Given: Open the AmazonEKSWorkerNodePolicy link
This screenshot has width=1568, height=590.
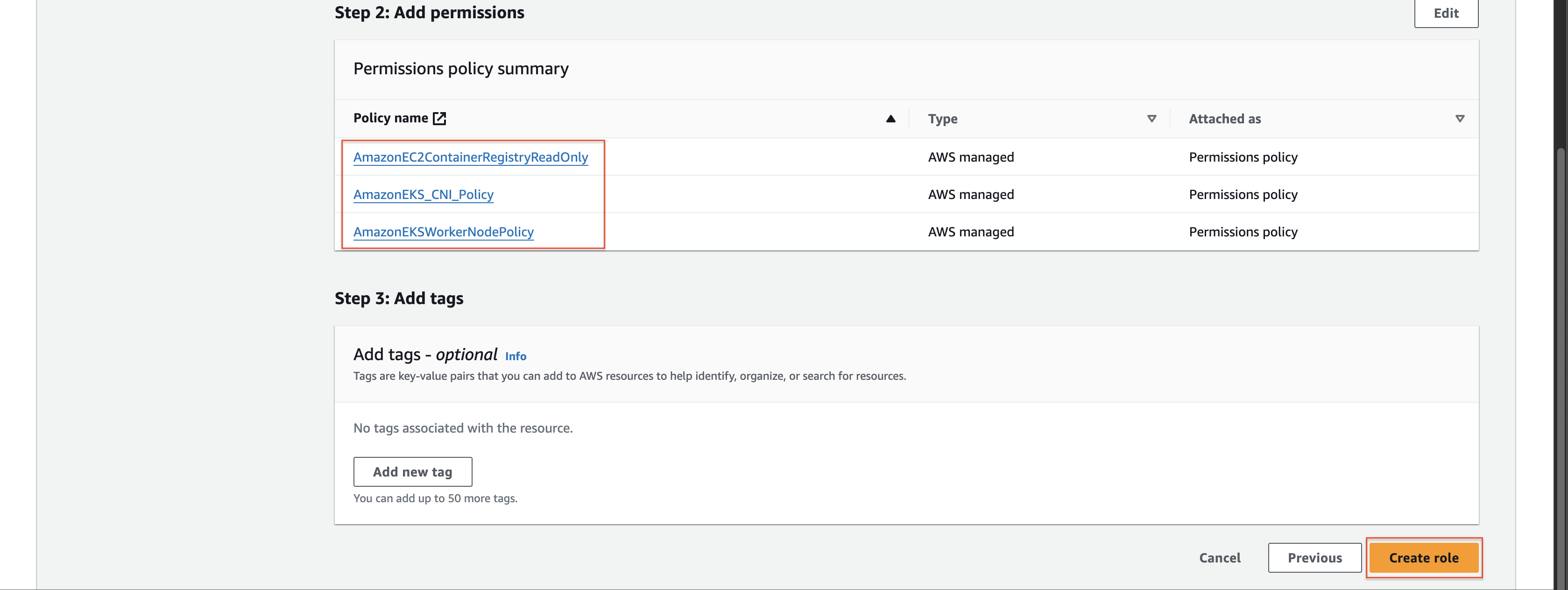Looking at the screenshot, I should (x=443, y=232).
